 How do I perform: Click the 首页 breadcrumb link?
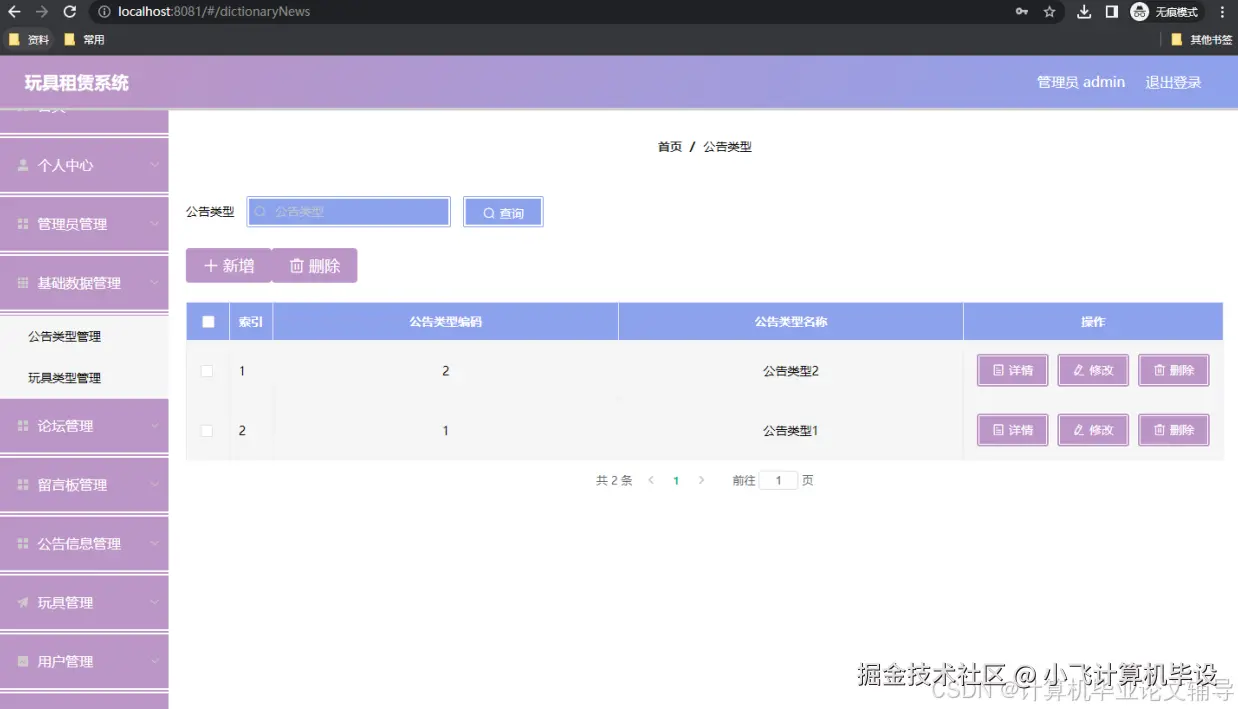670,147
